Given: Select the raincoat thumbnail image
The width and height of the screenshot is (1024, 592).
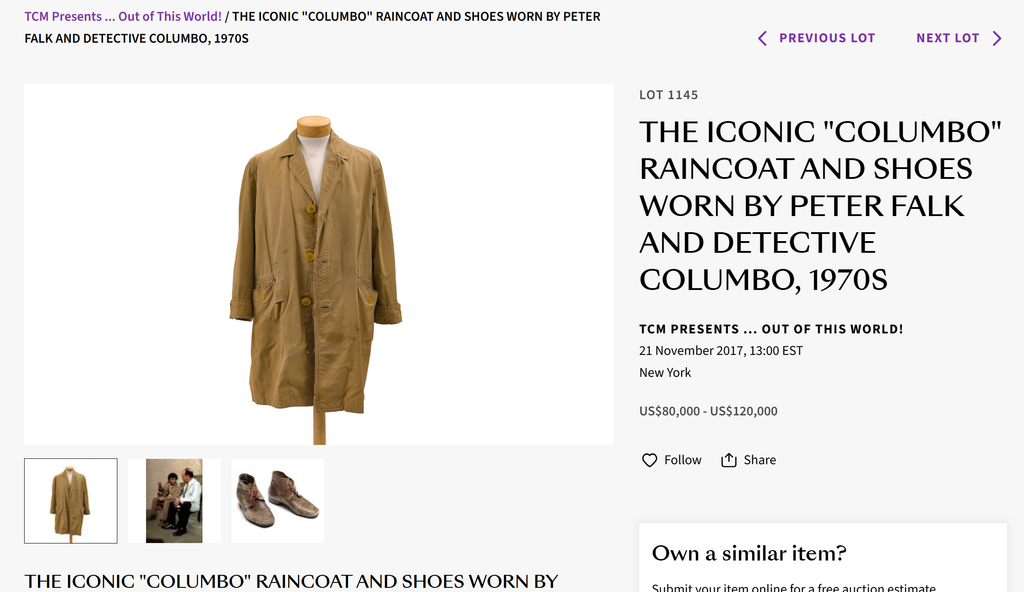Looking at the screenshot, I should click(71, 501).
